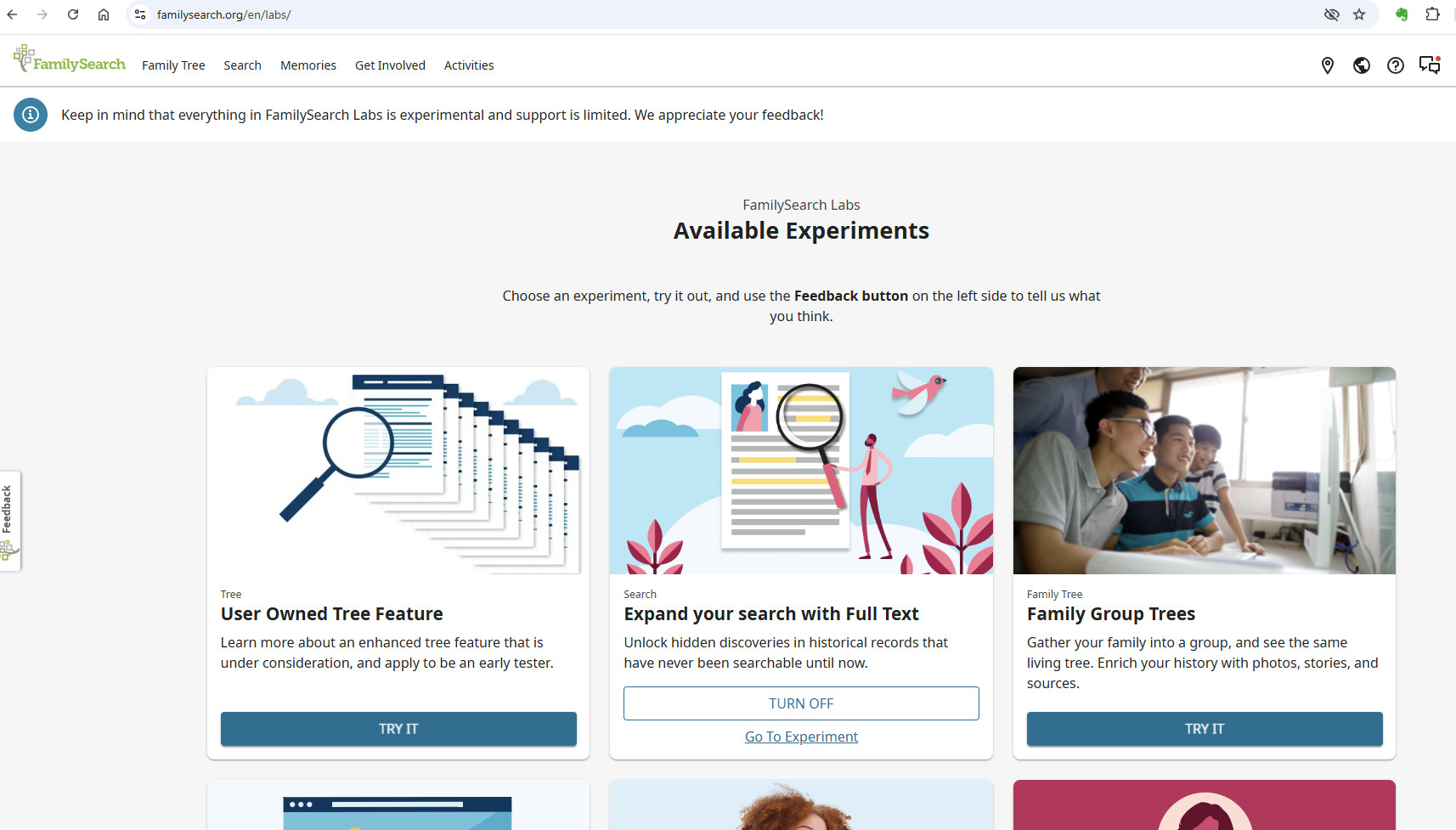Click TRY IT for Family Group Trees
This screenshot has width=1456, height=830.
click(x=1205, y=729)
